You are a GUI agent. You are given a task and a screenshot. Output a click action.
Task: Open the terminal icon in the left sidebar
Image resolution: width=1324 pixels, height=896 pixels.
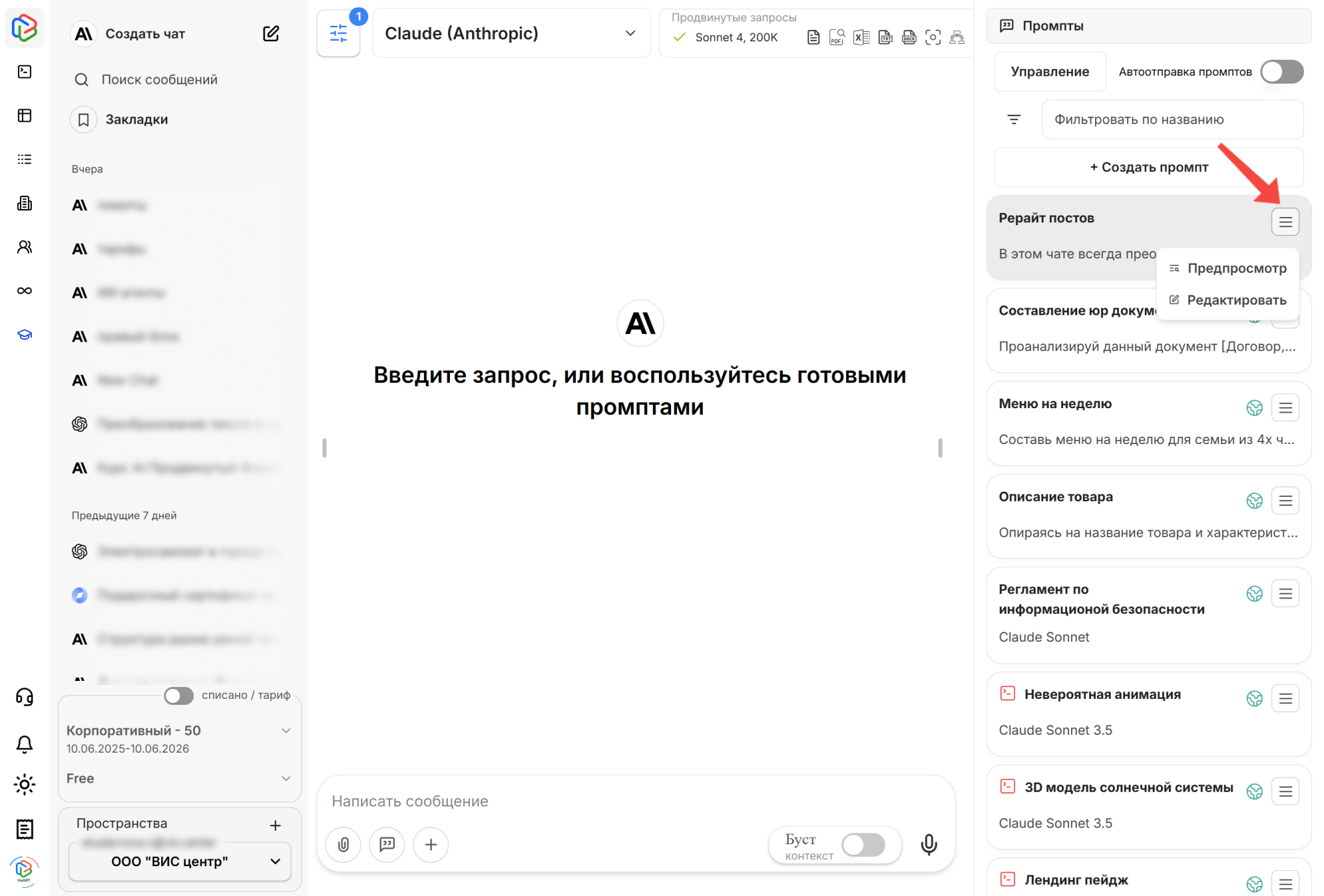pos(25,72)
